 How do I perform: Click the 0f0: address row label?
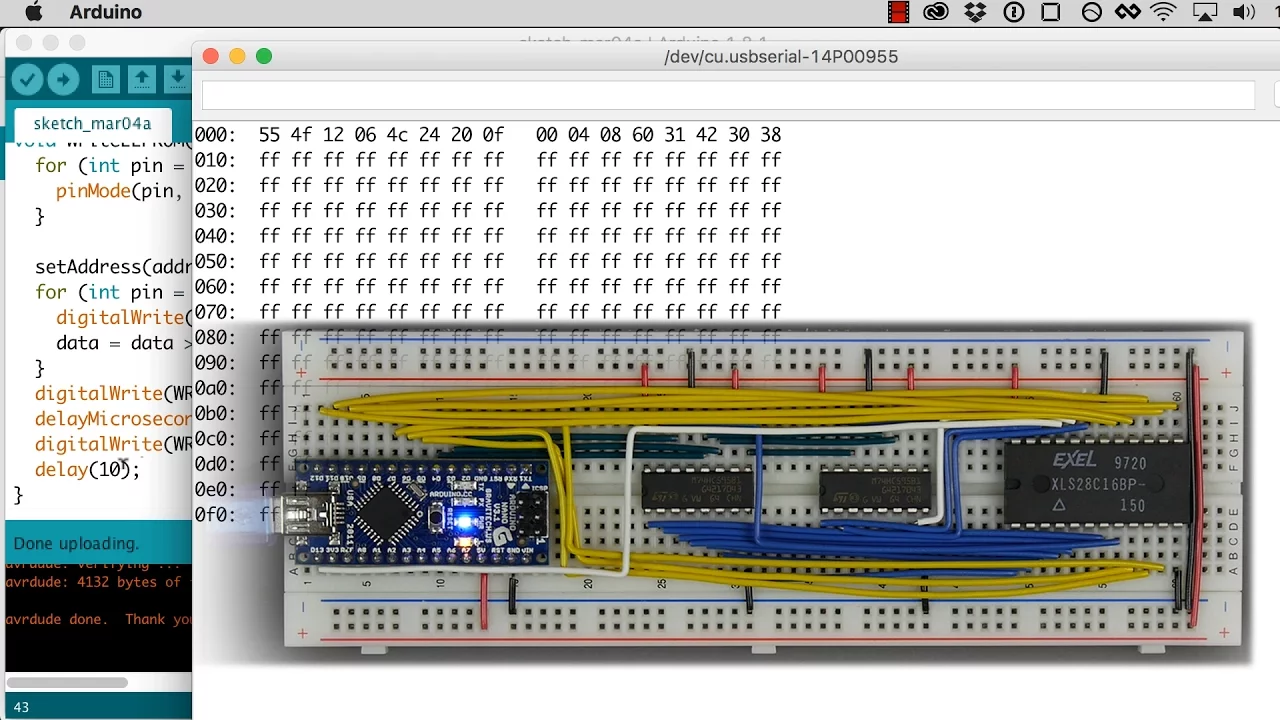(215, 515)
